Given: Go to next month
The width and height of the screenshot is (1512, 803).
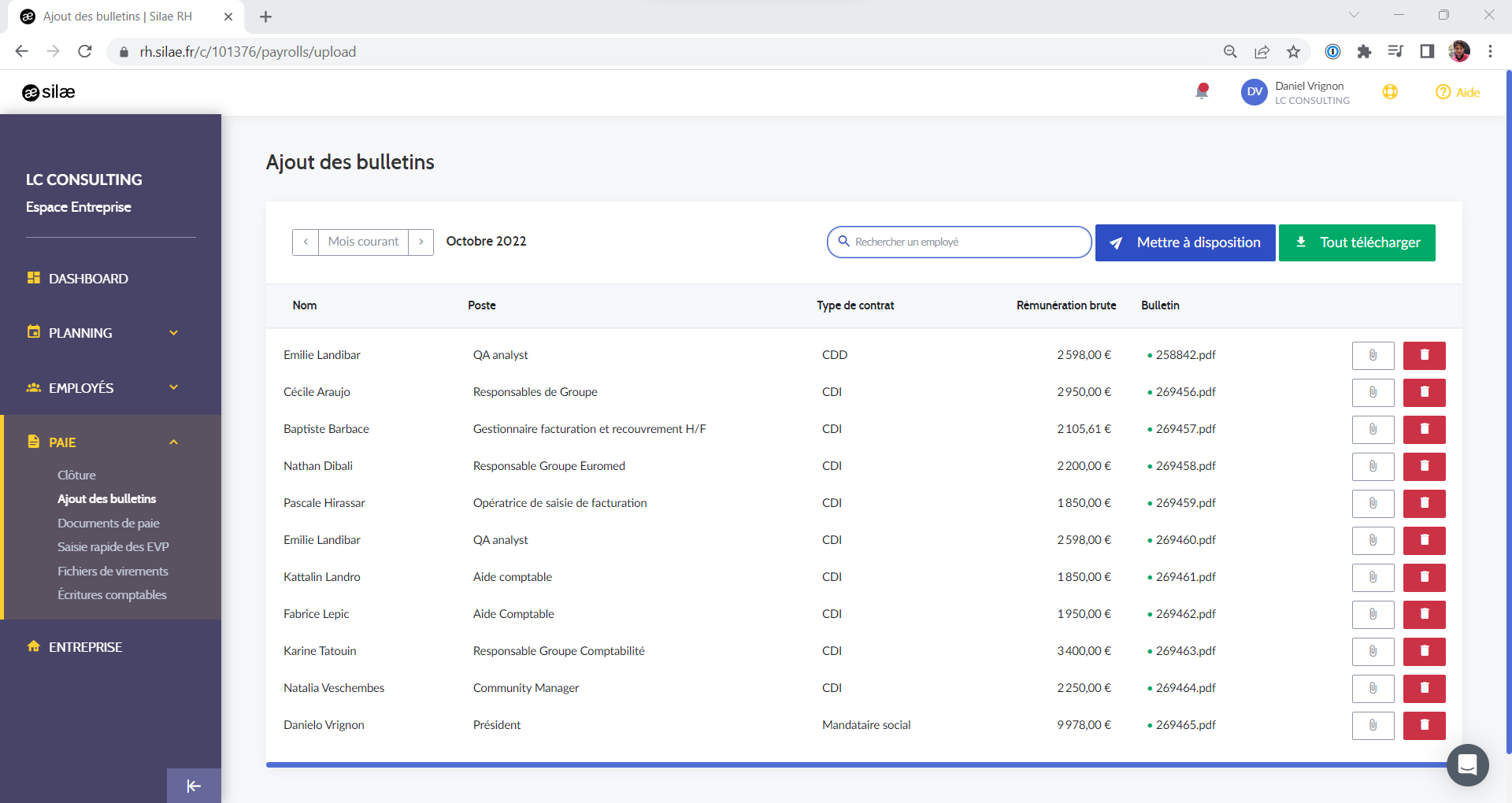Looking at the screenshot, I should pyautogui.click(x=421, y=242).
